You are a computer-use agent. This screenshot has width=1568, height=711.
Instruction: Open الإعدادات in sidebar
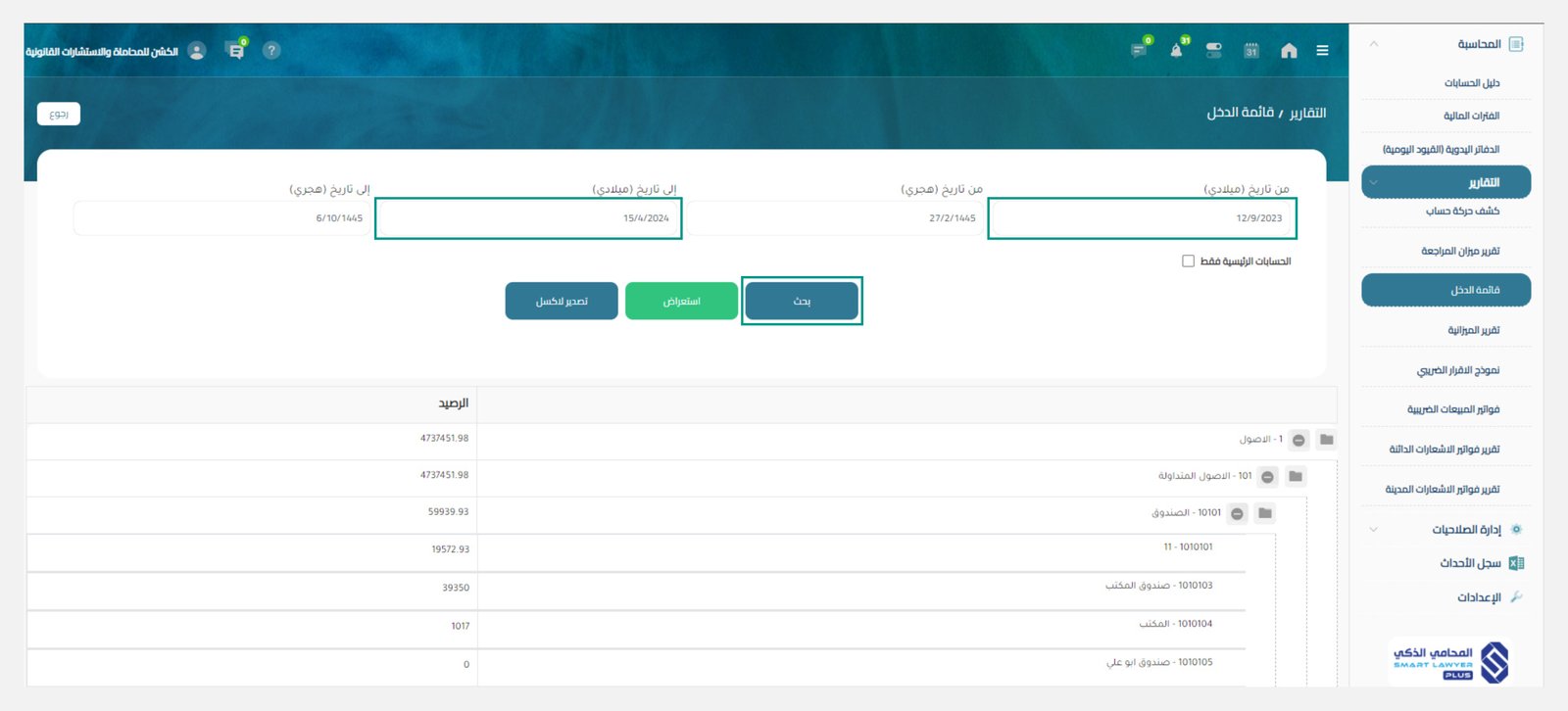1479,597
